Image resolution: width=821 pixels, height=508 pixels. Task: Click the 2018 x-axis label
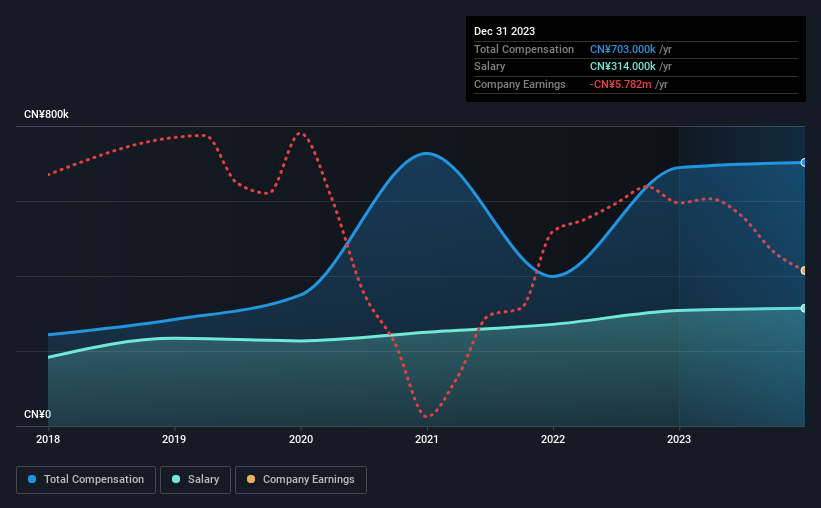[x=48, y=439]
